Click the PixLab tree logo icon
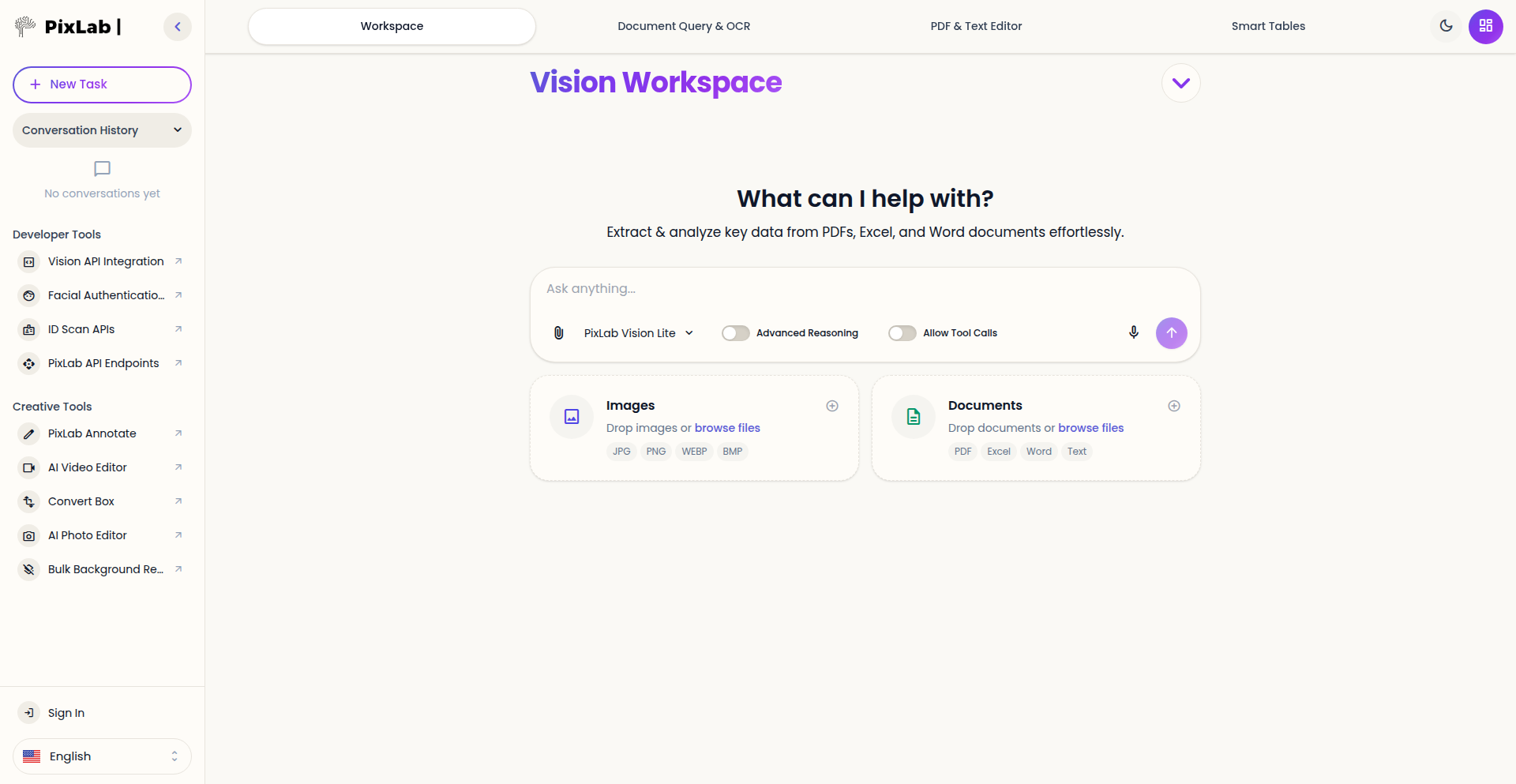 point(25,26)
